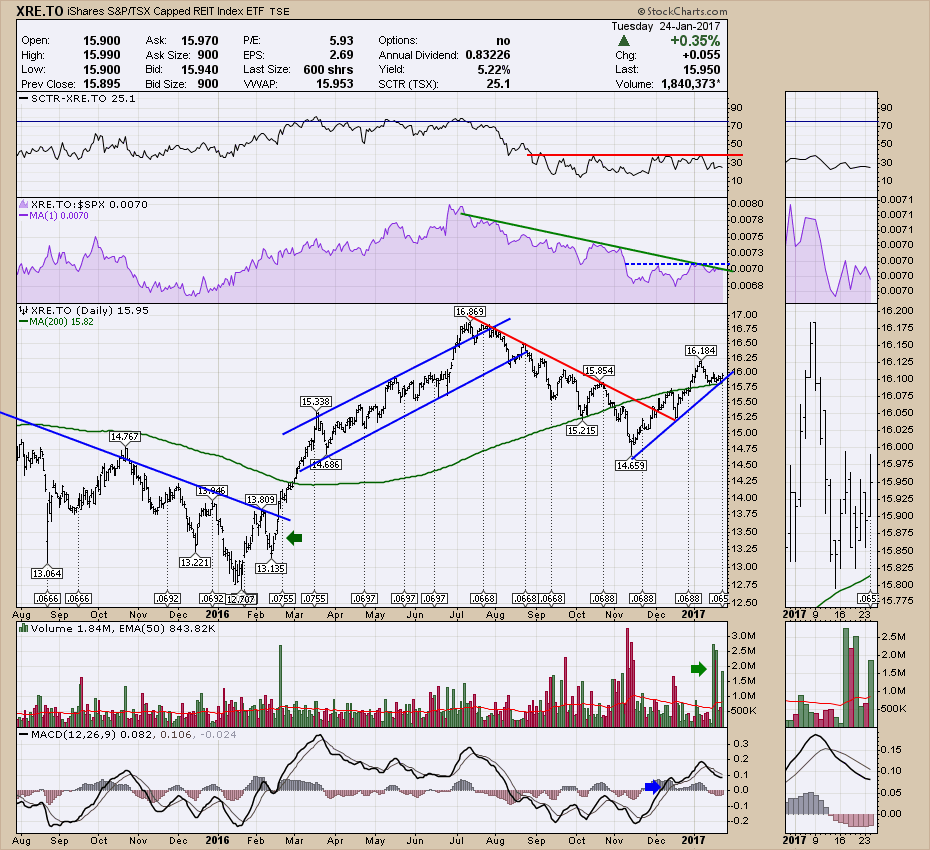
Task: Click the Options value no
Action: tap(503, 41)
